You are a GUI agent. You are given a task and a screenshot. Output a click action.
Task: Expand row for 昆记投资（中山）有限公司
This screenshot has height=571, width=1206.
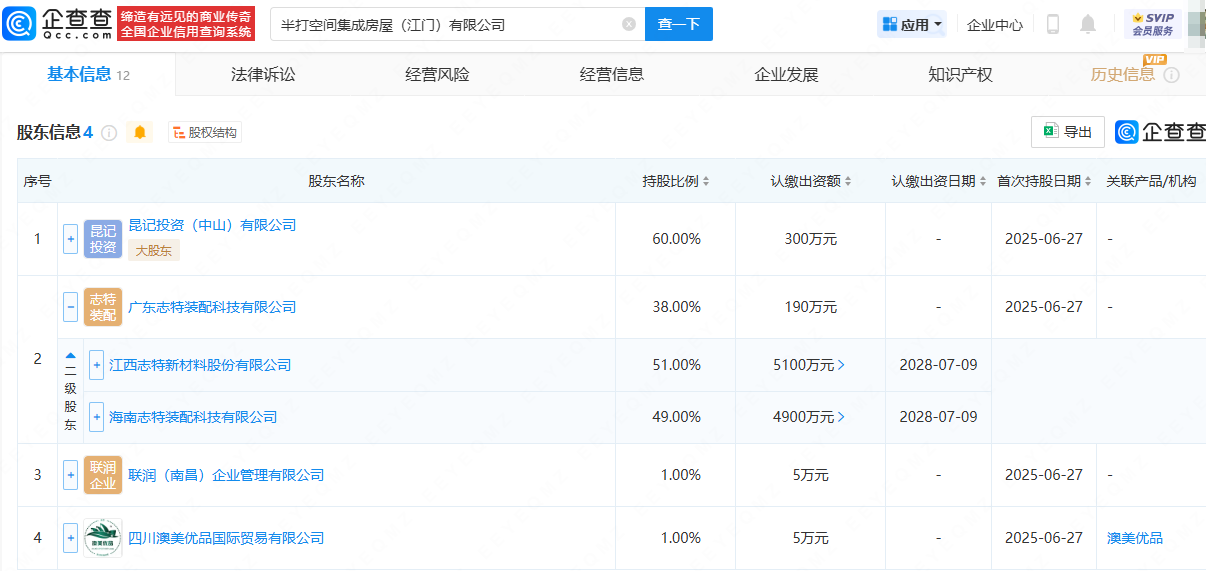70,239
